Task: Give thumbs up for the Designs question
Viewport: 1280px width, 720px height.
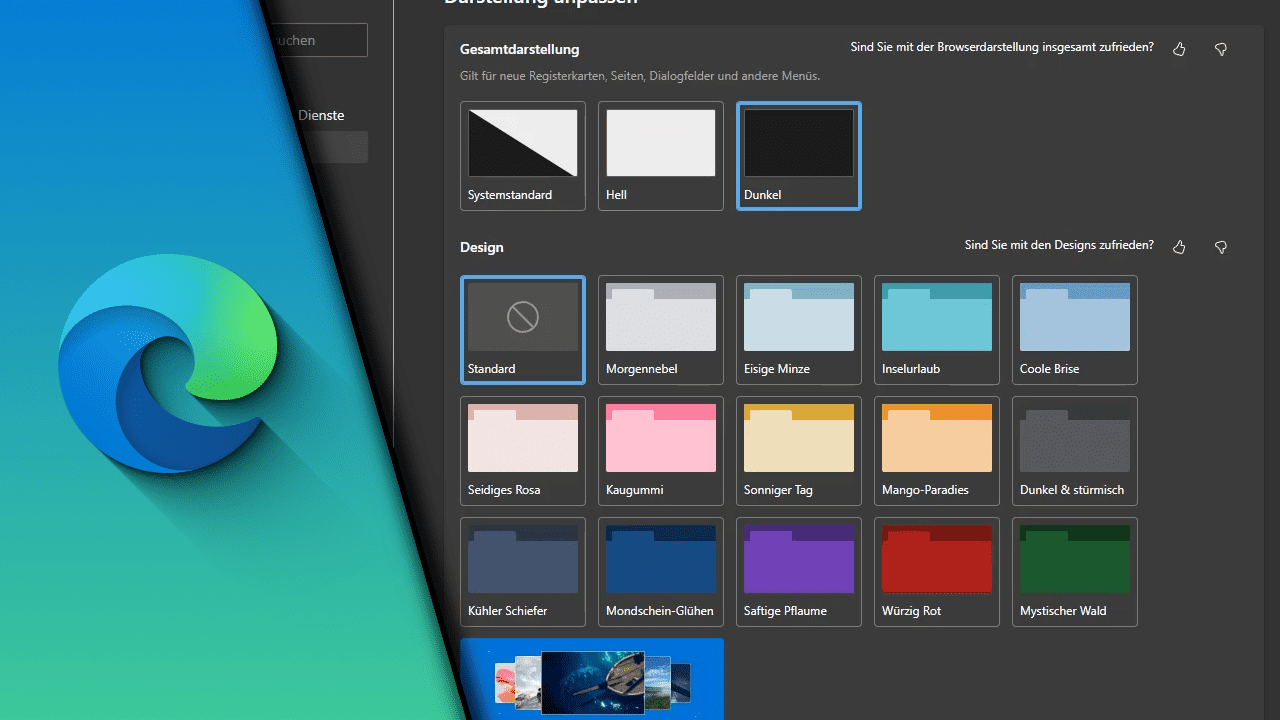Action: (x=1178, y=246)
